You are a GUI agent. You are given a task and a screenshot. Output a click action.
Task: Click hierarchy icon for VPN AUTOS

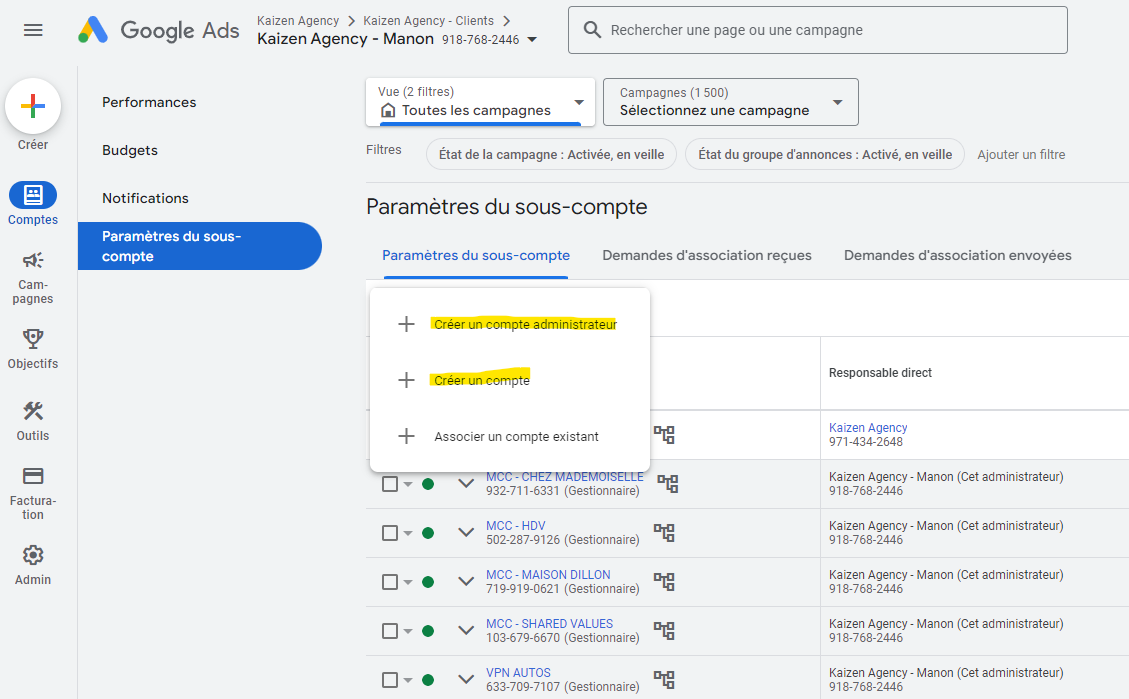pyautogui.click(x=664, y=679)
